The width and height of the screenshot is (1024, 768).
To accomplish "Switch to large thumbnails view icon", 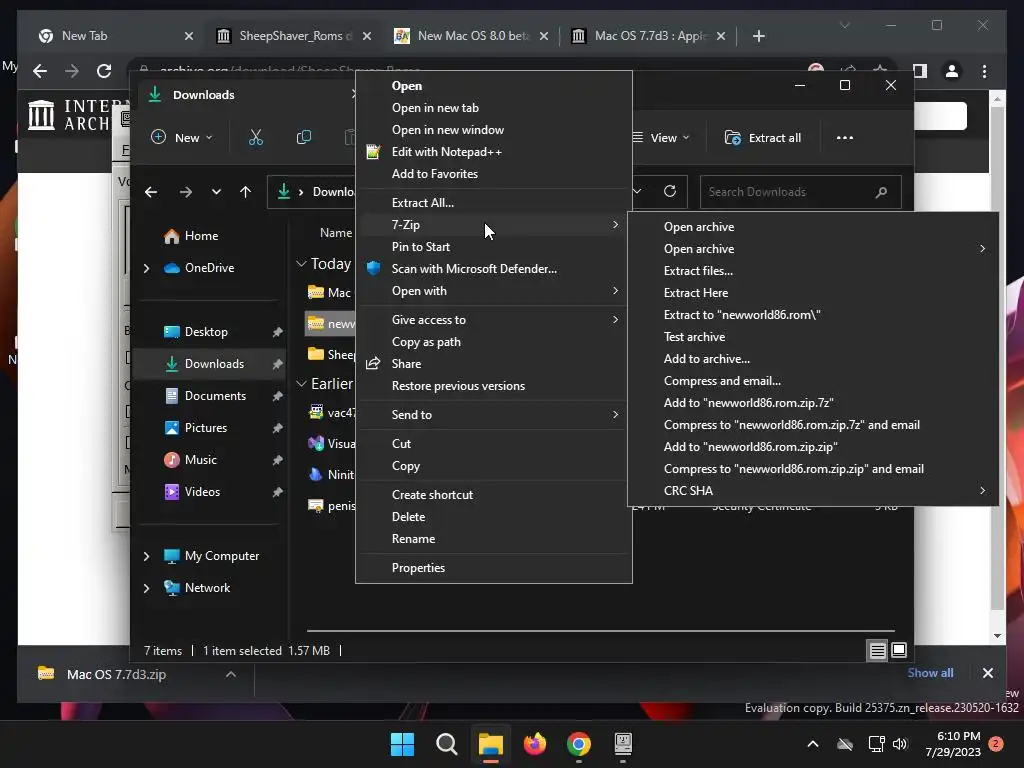I will (899, 650).
